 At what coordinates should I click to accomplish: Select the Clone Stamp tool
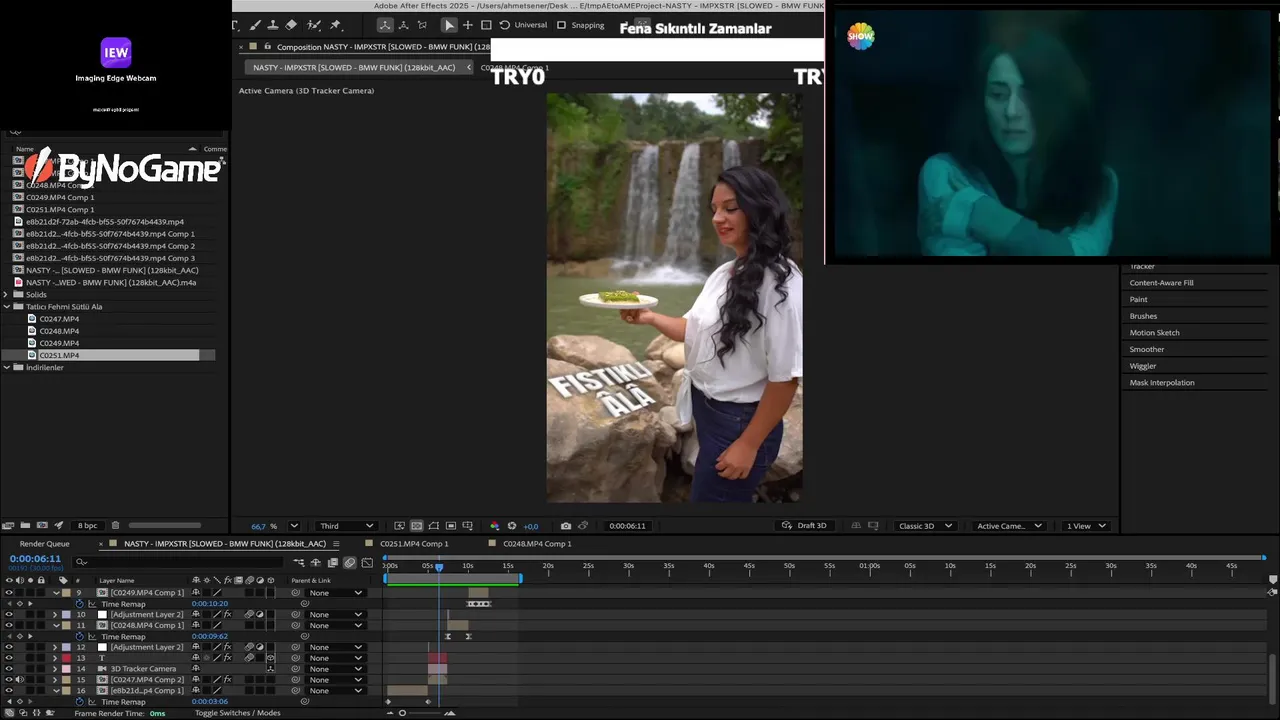(x=272, y=25)
